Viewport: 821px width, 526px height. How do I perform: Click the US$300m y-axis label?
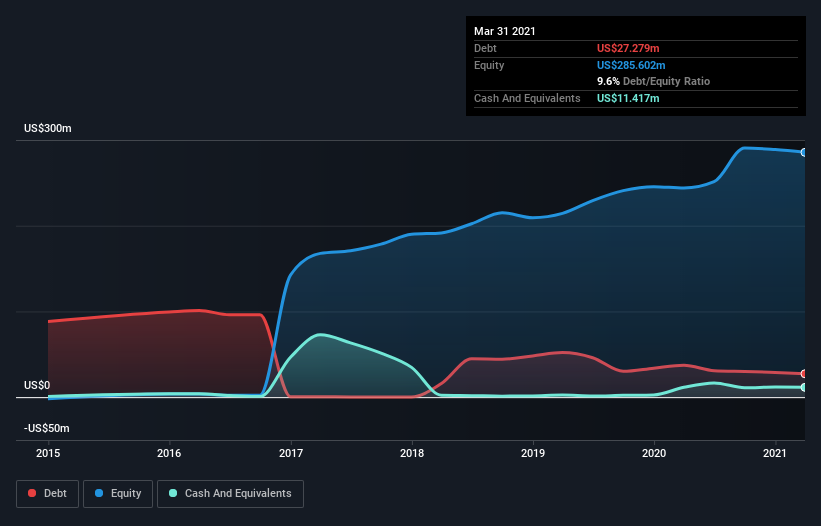[48, 128]
